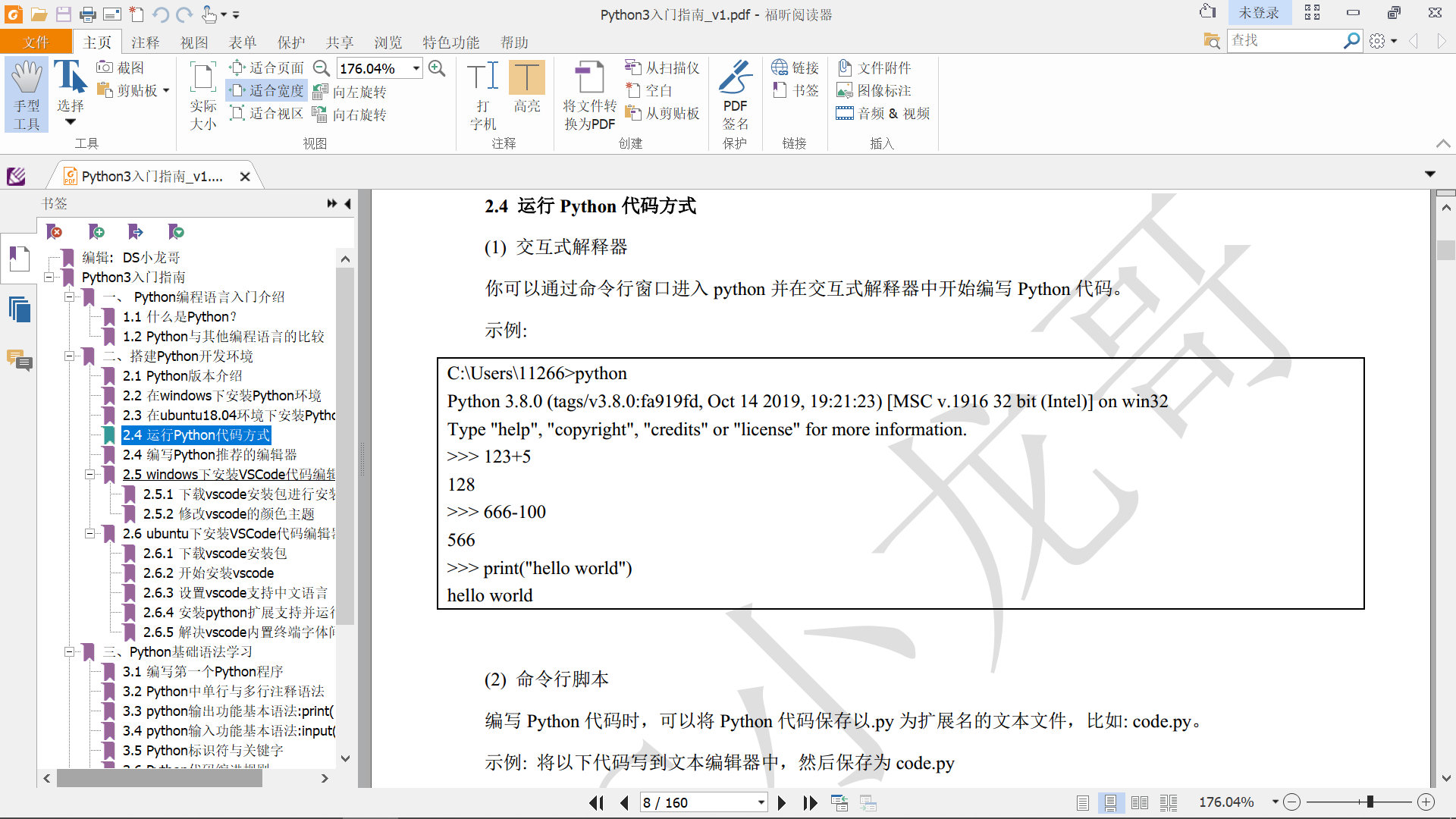This screenshot has height=819, width=1456.
Task: Open bookmark 3.1 编写第一个Python程序
Action: tap(202, 671)
